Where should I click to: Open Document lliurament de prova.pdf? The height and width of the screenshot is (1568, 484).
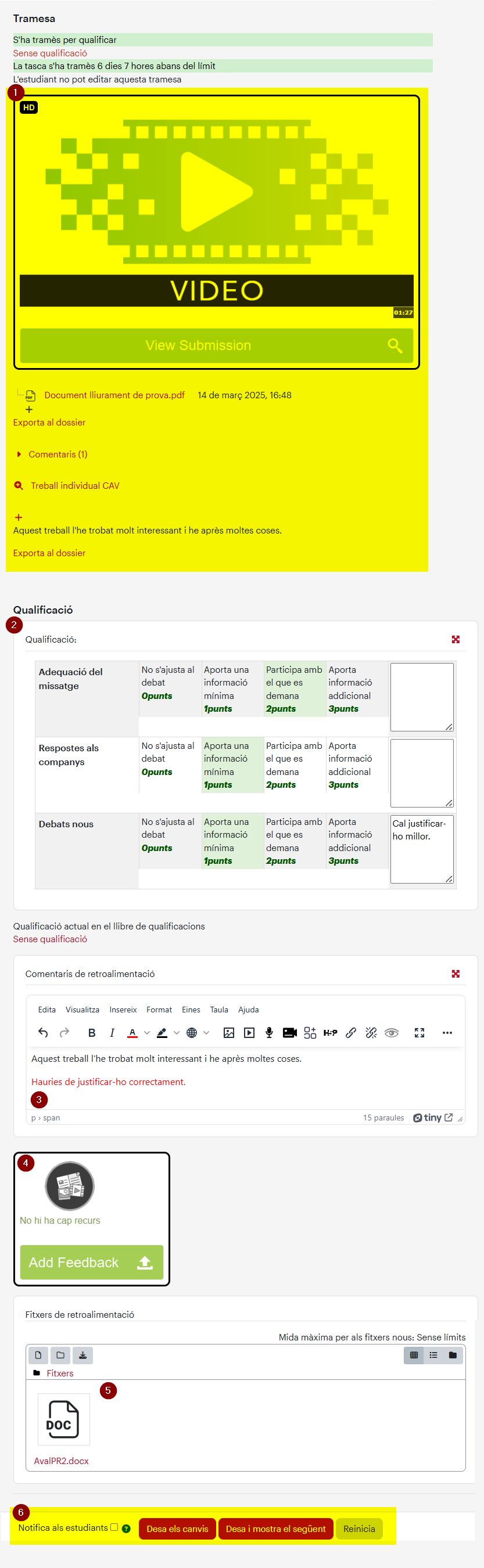tap(114, 395)
